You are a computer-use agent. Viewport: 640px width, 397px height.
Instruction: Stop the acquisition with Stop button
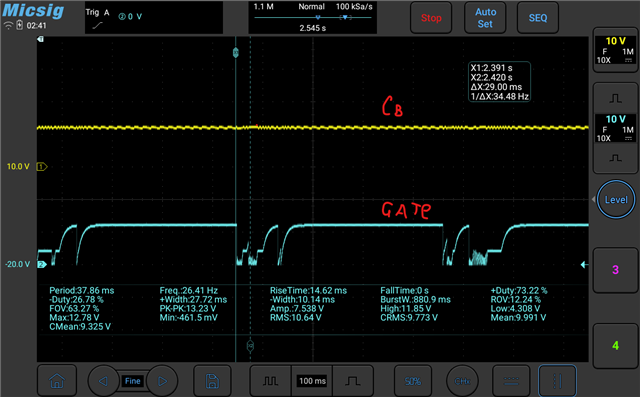(431, 18)
